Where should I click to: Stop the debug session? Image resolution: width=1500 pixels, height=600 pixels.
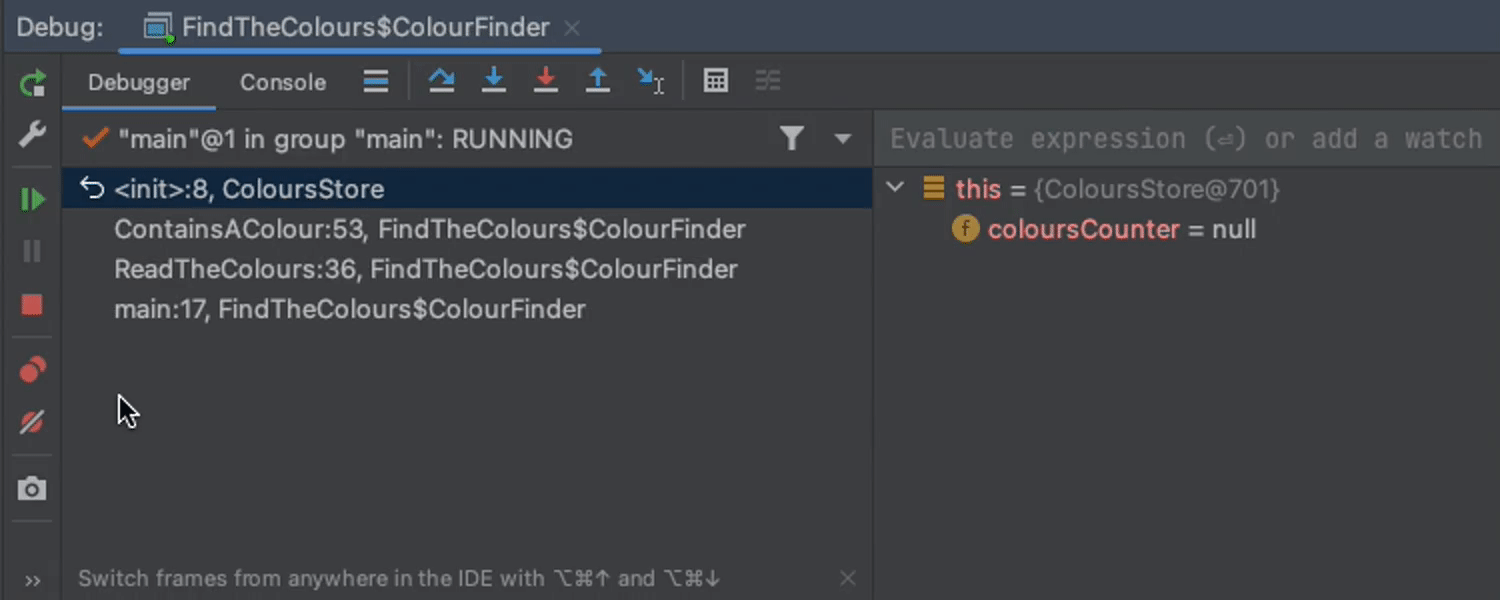[33, 305]
